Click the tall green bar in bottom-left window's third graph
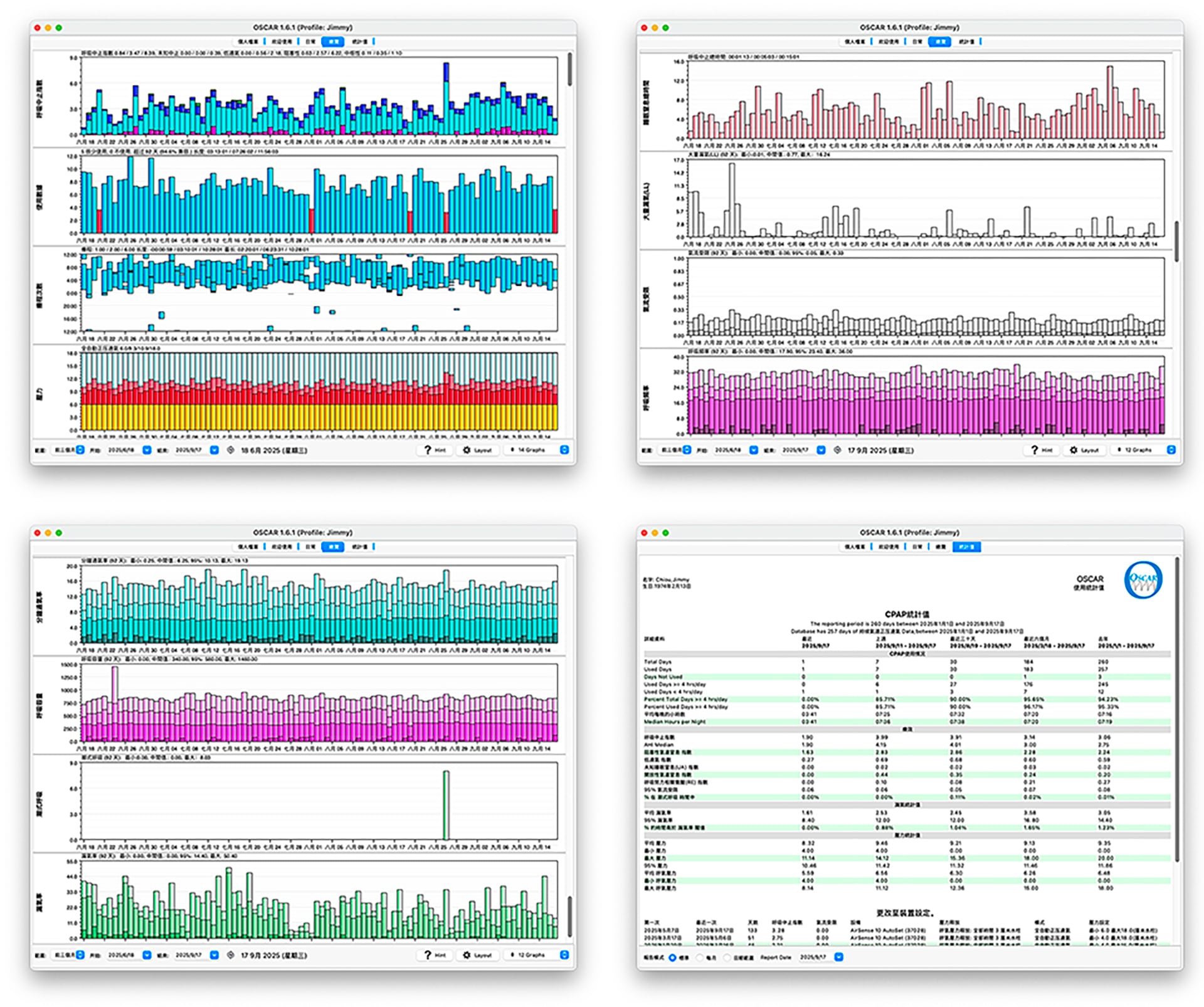Screen dimensions: 1204x1007 pos(446,805)
